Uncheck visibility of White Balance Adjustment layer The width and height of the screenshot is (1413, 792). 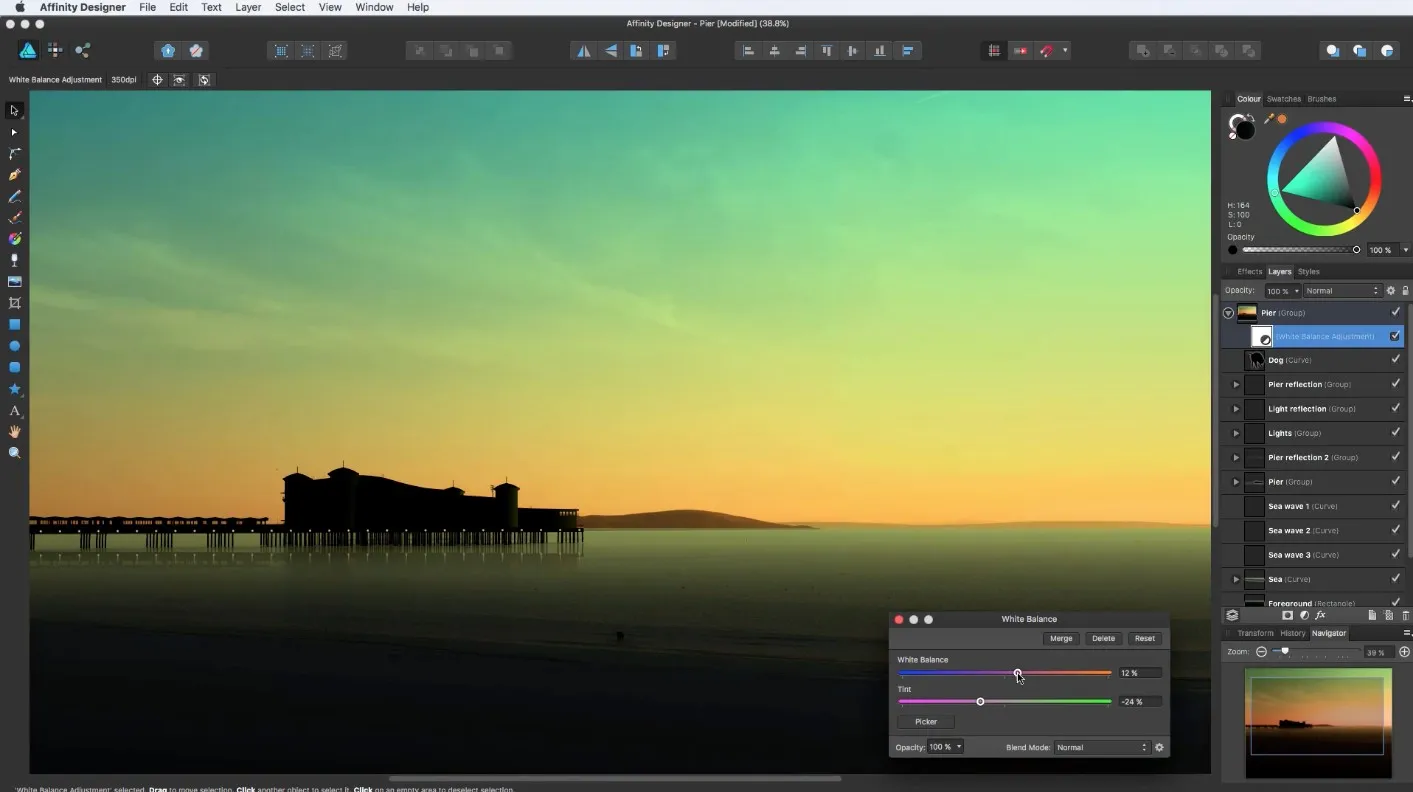point(1395,336)
